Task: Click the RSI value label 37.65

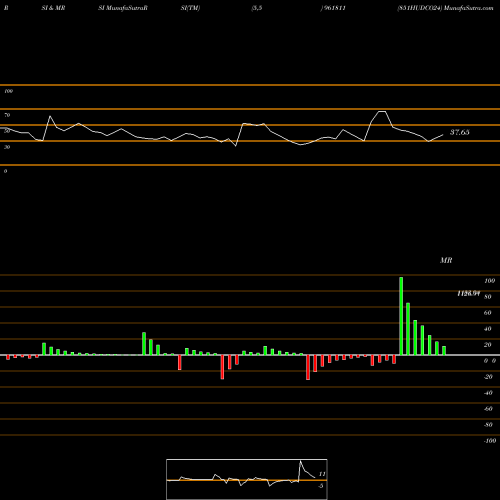Action: click(460, 132)
